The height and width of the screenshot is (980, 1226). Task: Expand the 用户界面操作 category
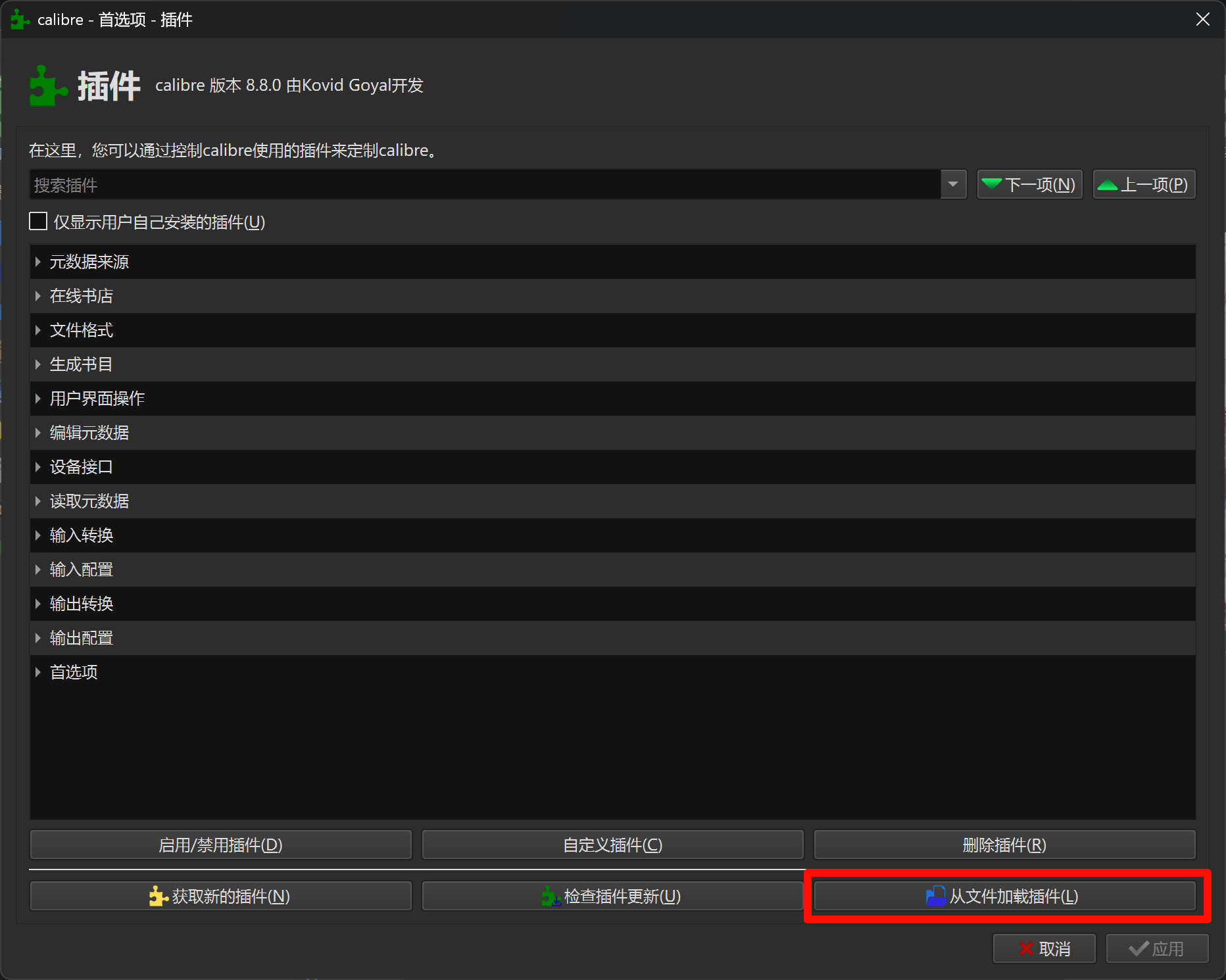38,399
